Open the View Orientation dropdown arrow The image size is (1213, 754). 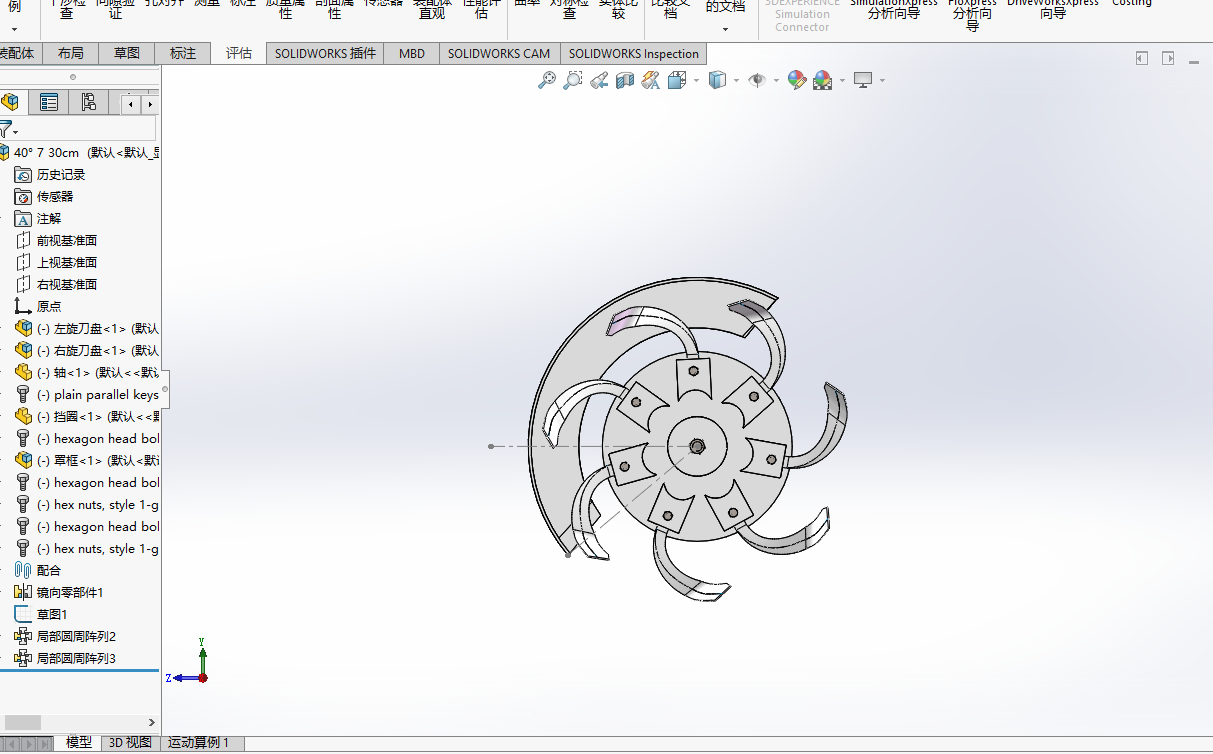click(x=696, y=80)
